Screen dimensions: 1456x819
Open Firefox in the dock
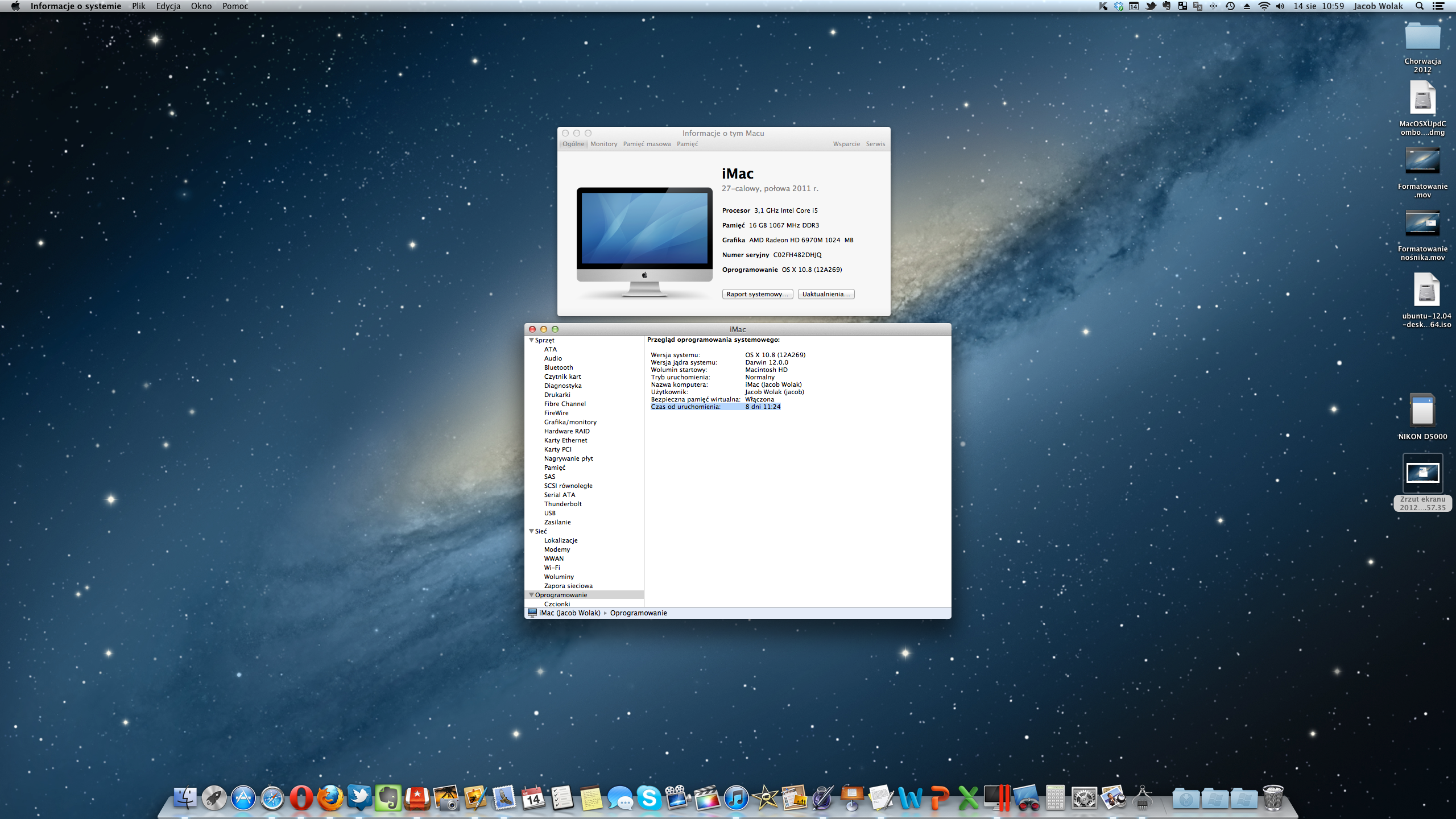coord(330,797)
